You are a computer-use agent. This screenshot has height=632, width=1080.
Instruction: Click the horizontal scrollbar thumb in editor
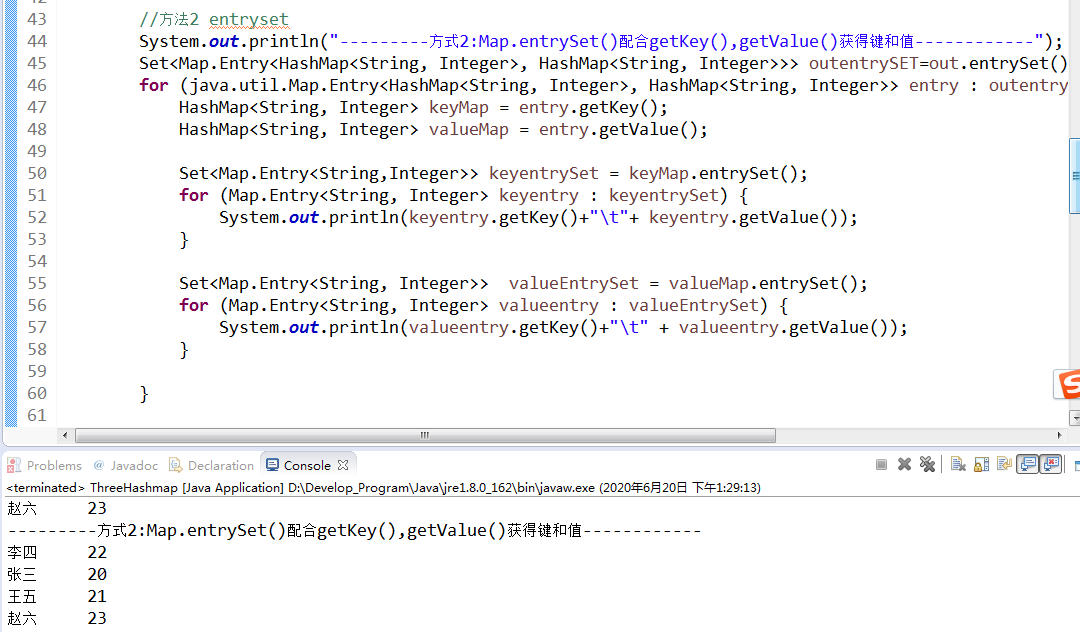click(425, 435)
